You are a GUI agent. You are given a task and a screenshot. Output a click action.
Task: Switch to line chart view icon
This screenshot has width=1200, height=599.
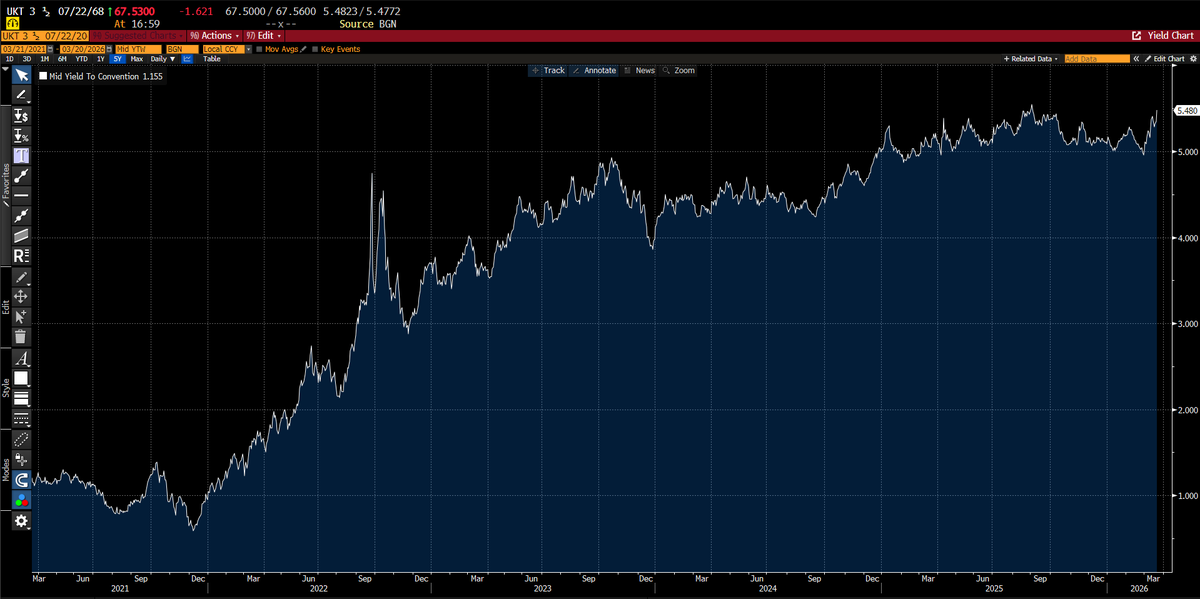(187, 59)
